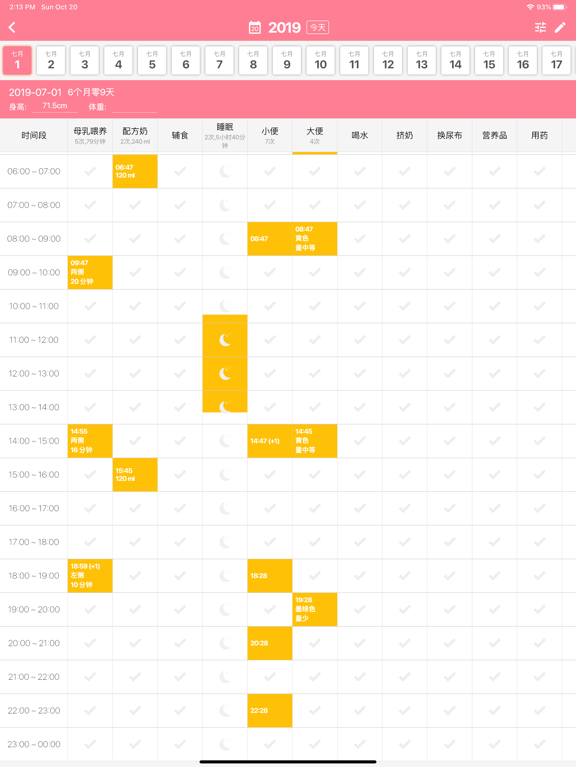Tap the empty weight input field

tap(134, 106)
